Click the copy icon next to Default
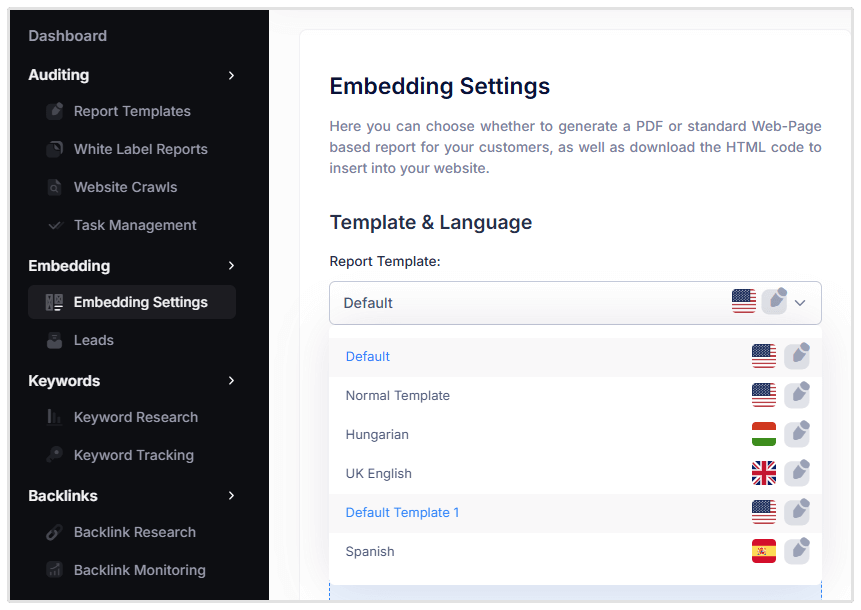This screenshot has width=861, height=610. 797,355
